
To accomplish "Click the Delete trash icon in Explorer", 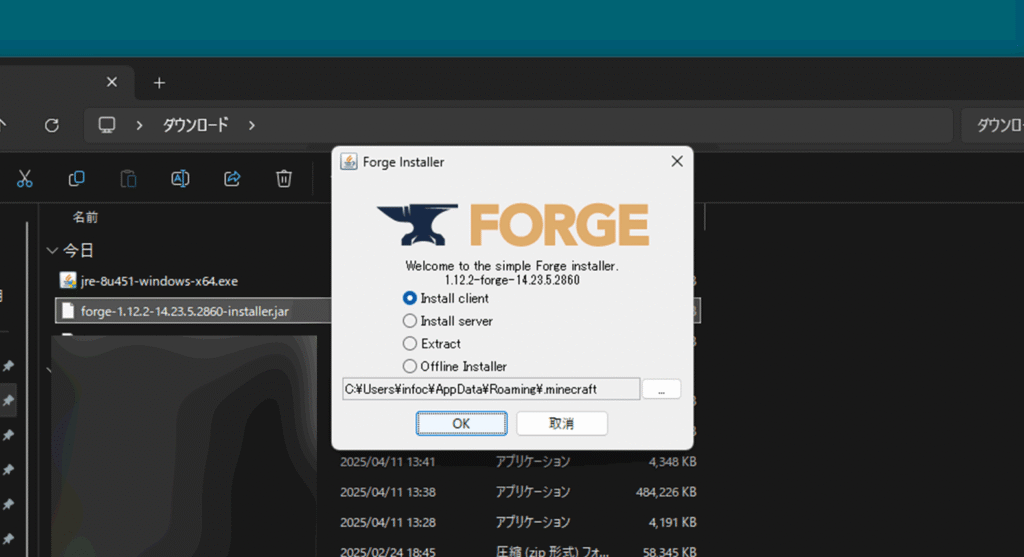I will pyautogui.click(x=283, y=178).
